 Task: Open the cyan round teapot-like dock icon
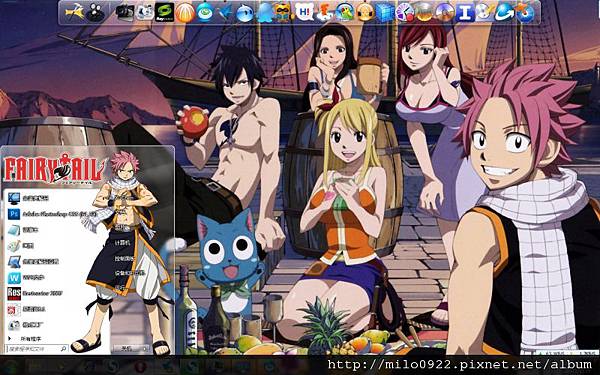(x=205, y=12)
